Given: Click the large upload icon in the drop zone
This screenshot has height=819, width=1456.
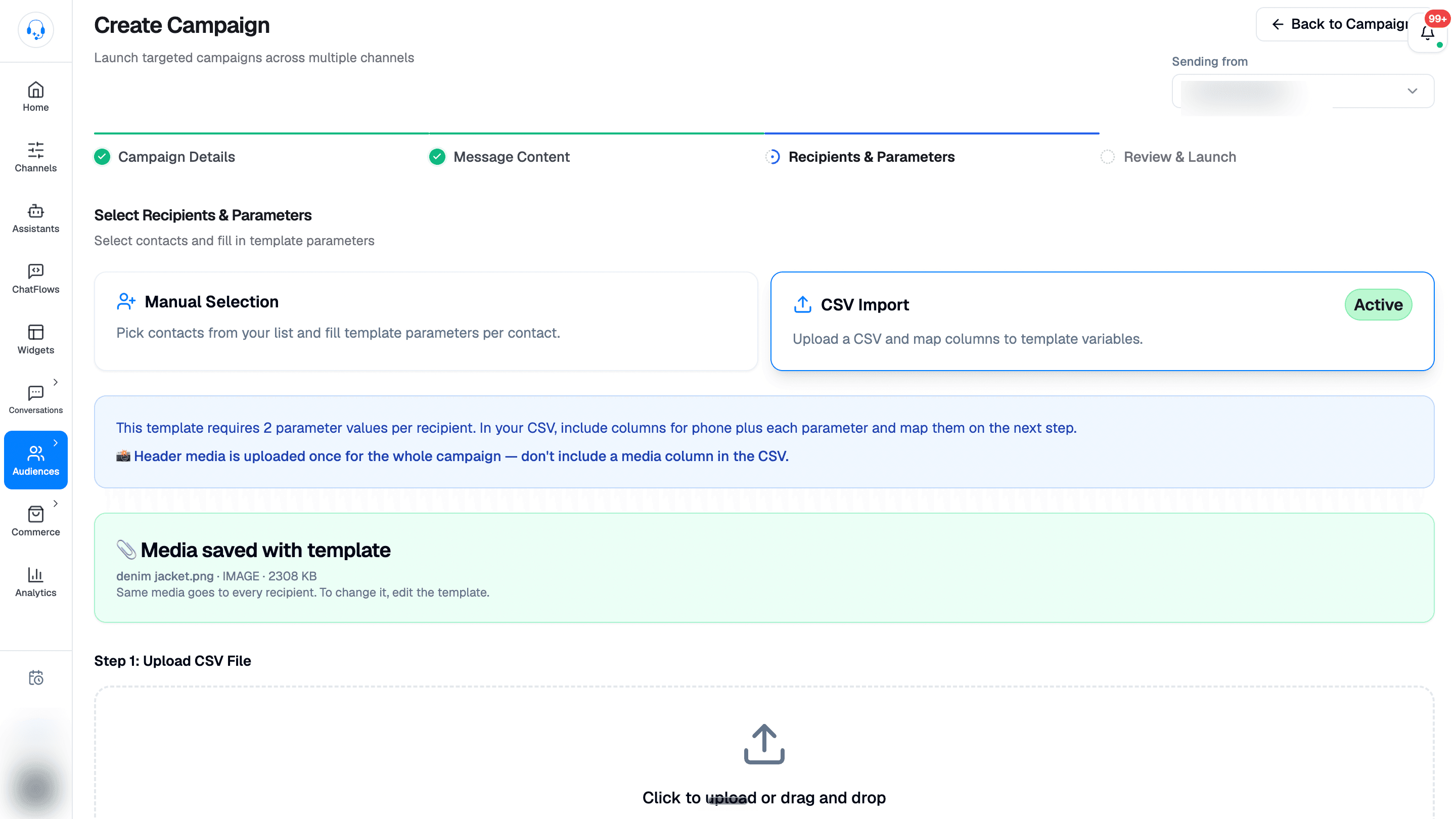Looking at the screenshot, I should pyautogui.click(x=764, y=744).
